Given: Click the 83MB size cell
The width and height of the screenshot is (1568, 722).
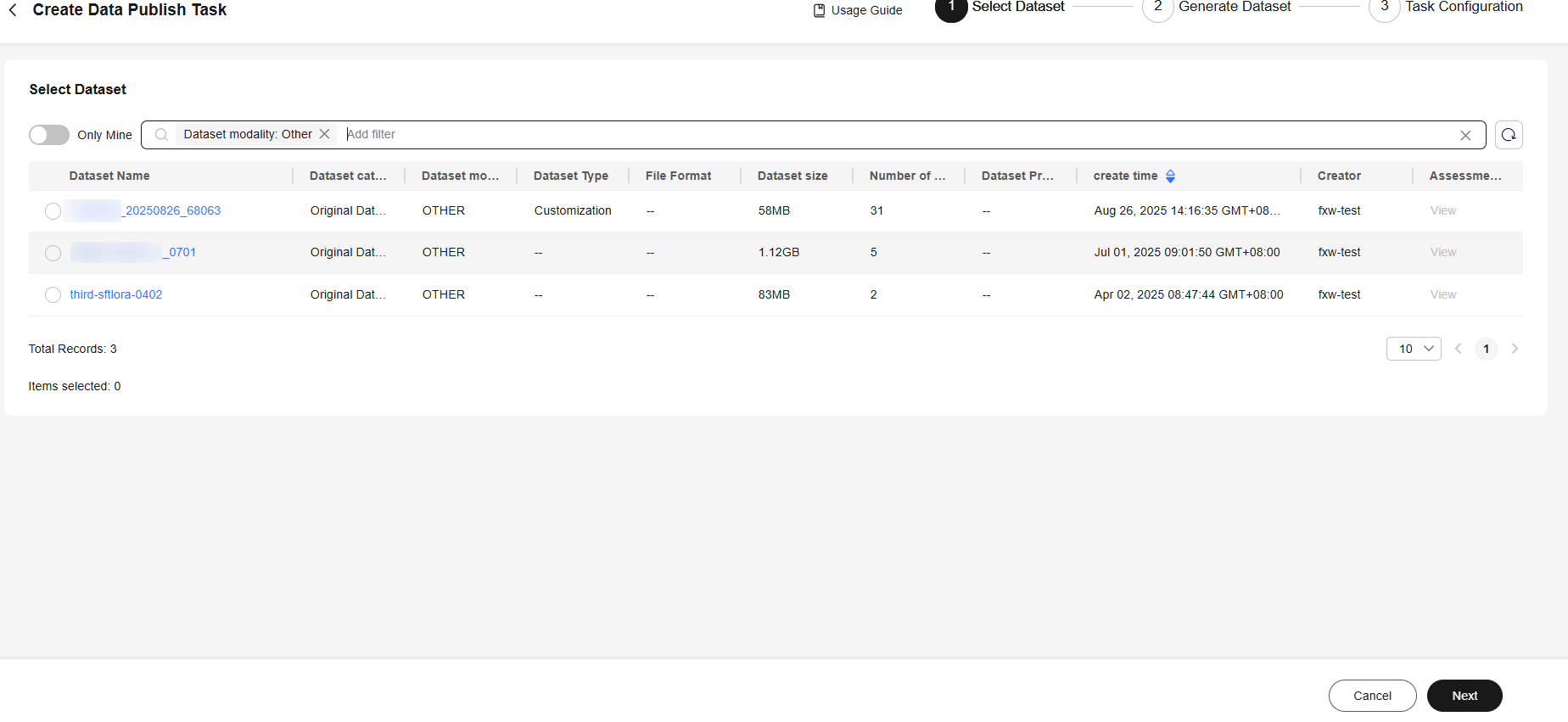Looking at the screenshot, I should coord(774,294).
